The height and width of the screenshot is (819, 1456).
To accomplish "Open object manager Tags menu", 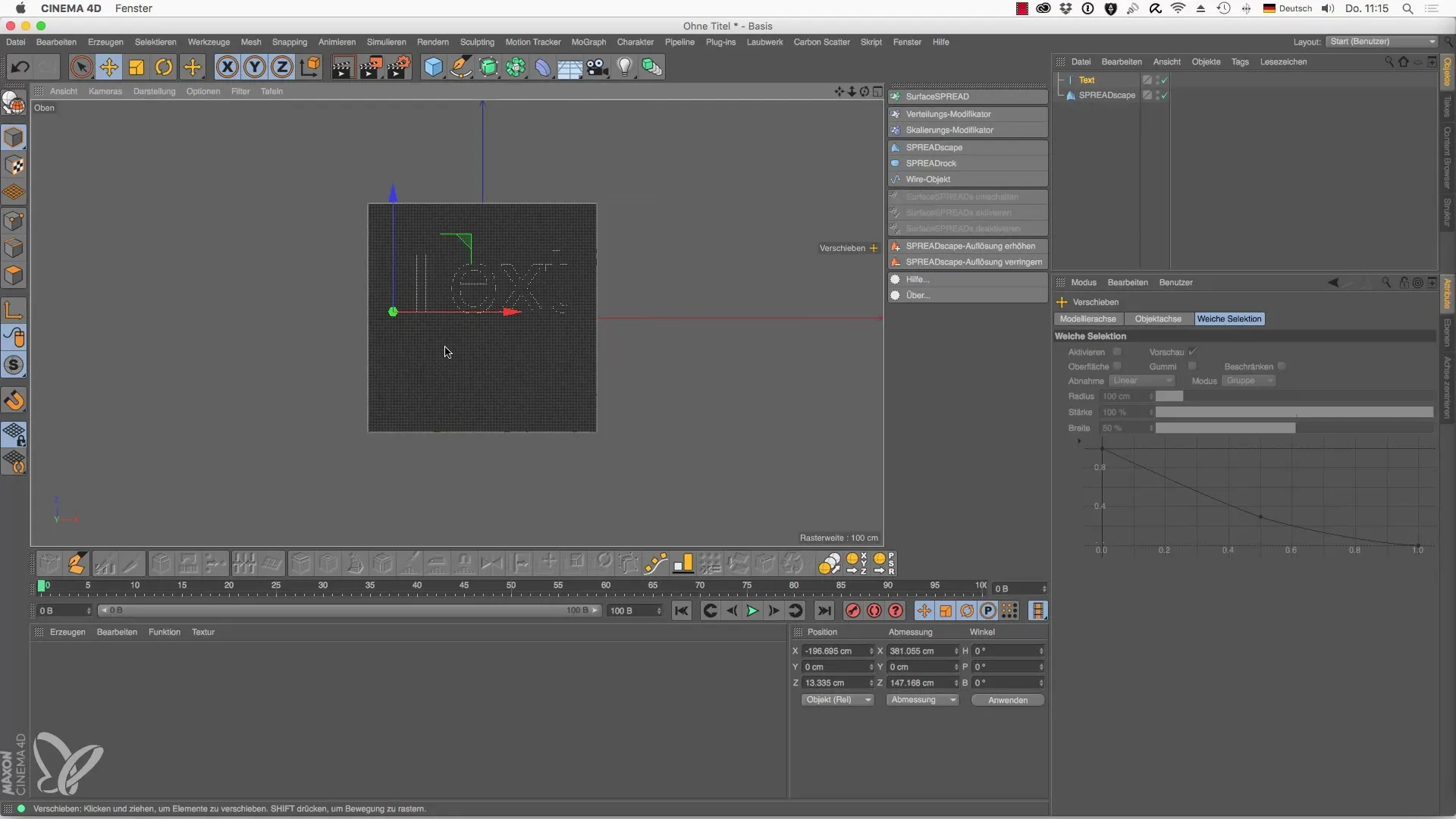I will click(1240, 62).
